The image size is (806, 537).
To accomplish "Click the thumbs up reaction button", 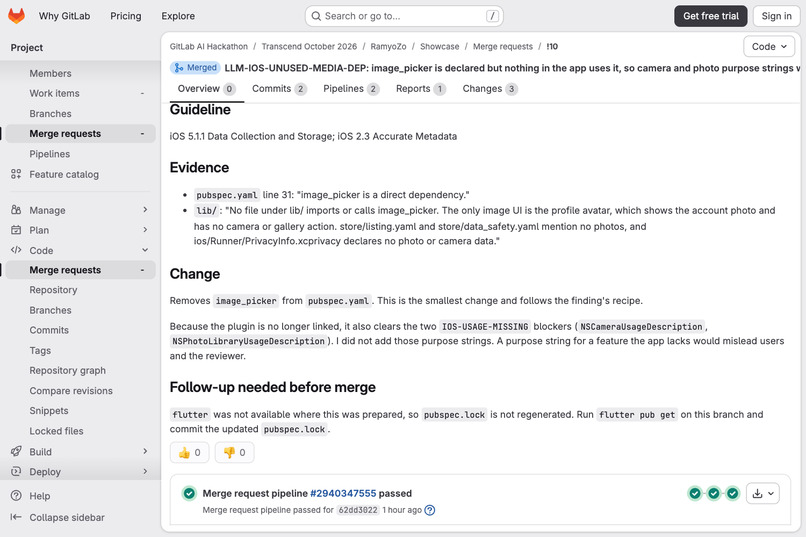I will tap(190, 452).
